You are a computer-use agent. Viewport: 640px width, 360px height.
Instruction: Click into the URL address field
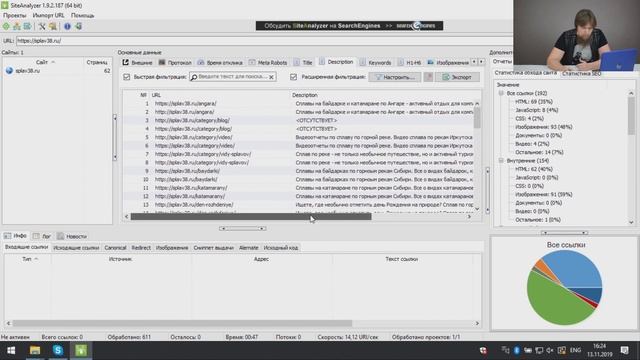coord(264,41)
